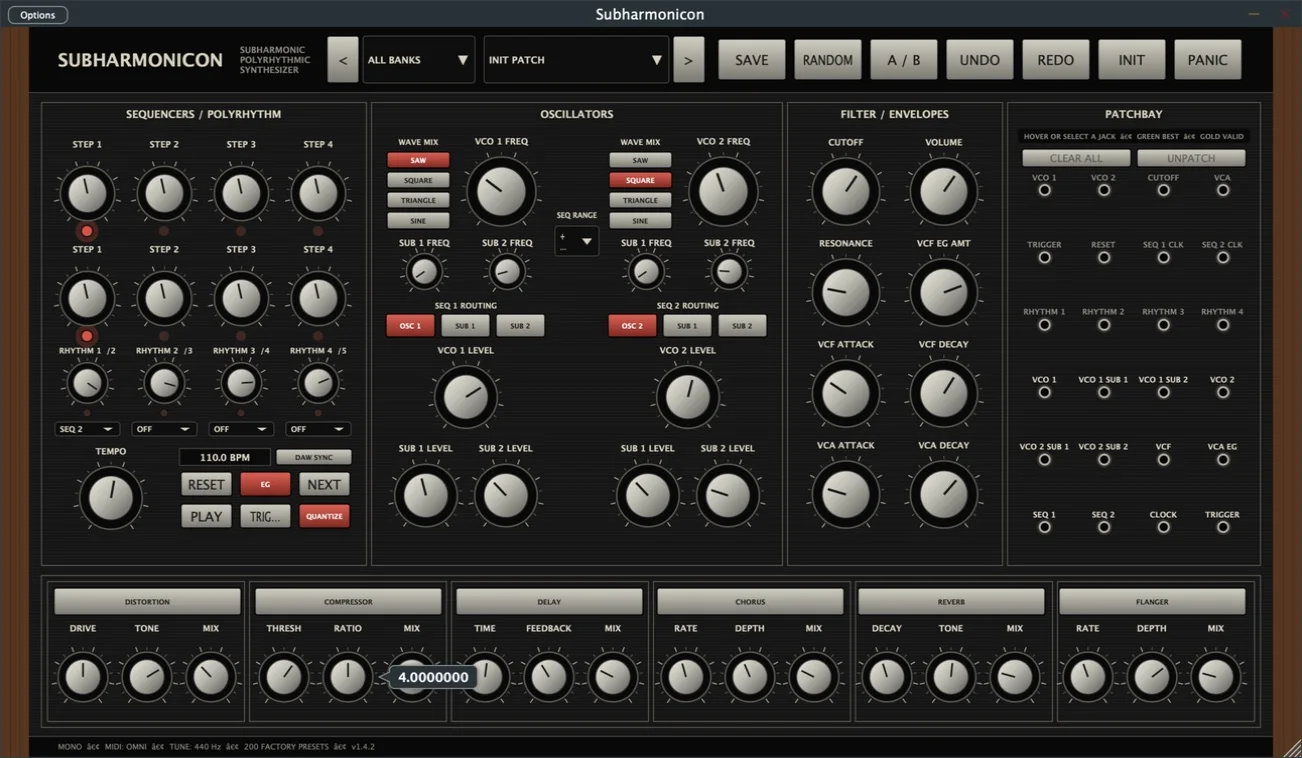
Task: Enable SINE waveform for VCO 2
Action: pyautogui.click(x=640, y=220)
